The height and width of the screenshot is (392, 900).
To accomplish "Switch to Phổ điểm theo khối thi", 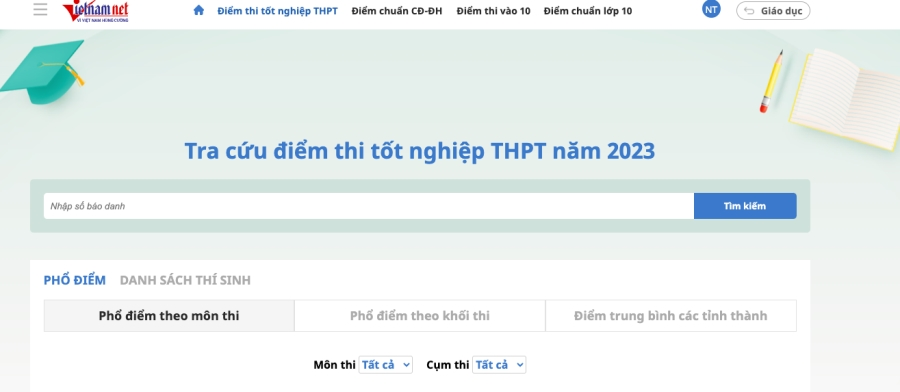I will pyautogui.click(x=420, y=316).
